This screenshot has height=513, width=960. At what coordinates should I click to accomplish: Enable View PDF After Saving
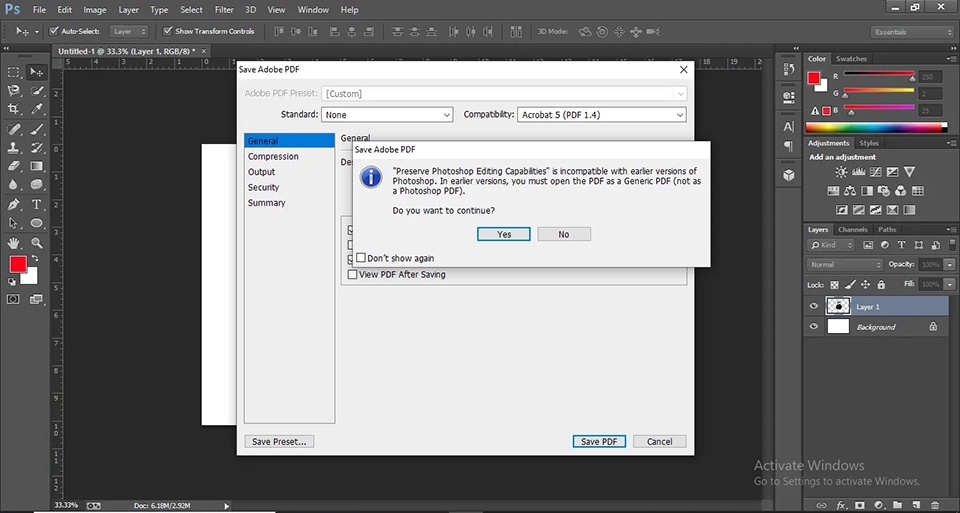353,274
